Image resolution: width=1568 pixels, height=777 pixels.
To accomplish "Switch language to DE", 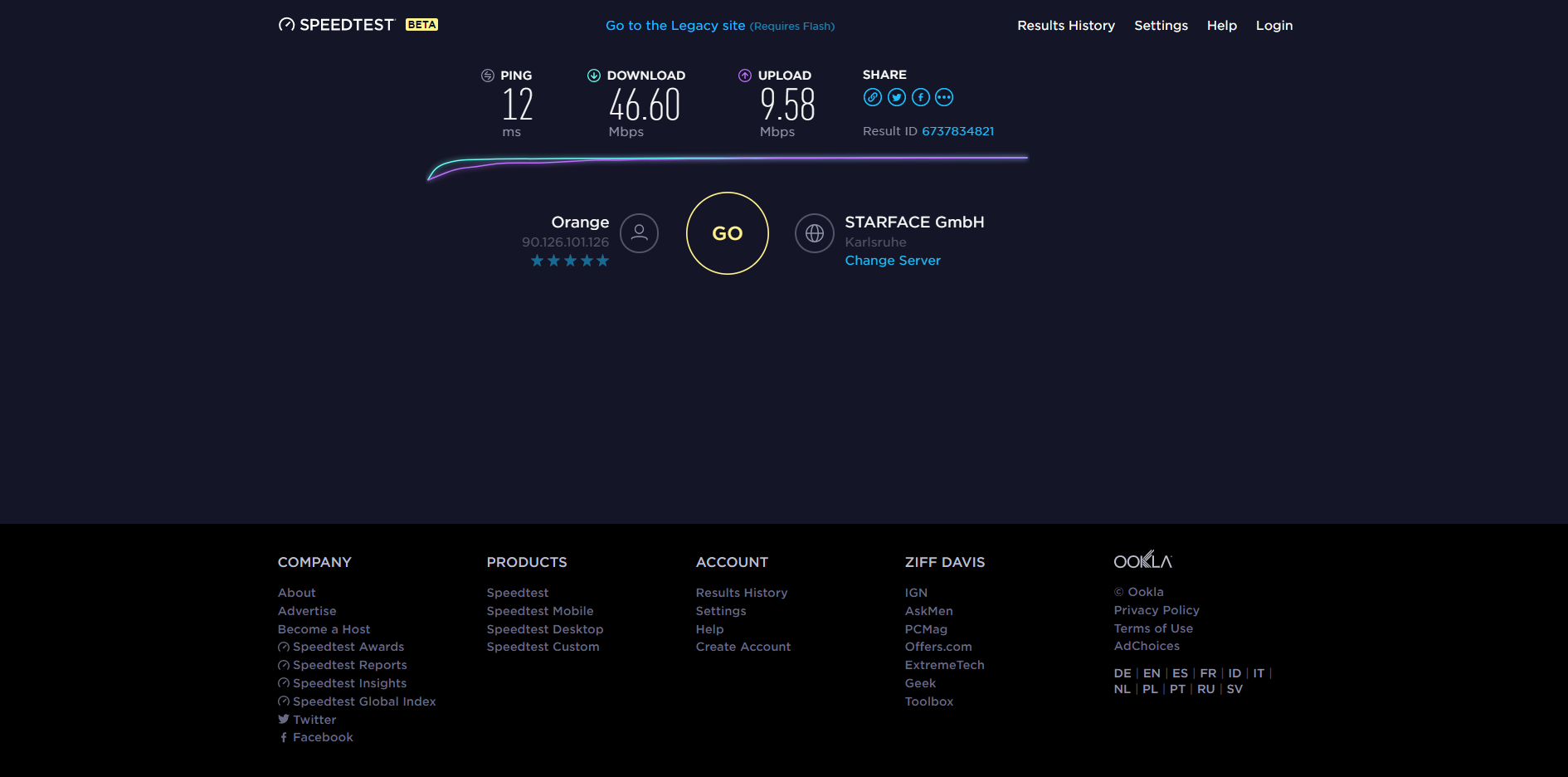I will 1122,673.
